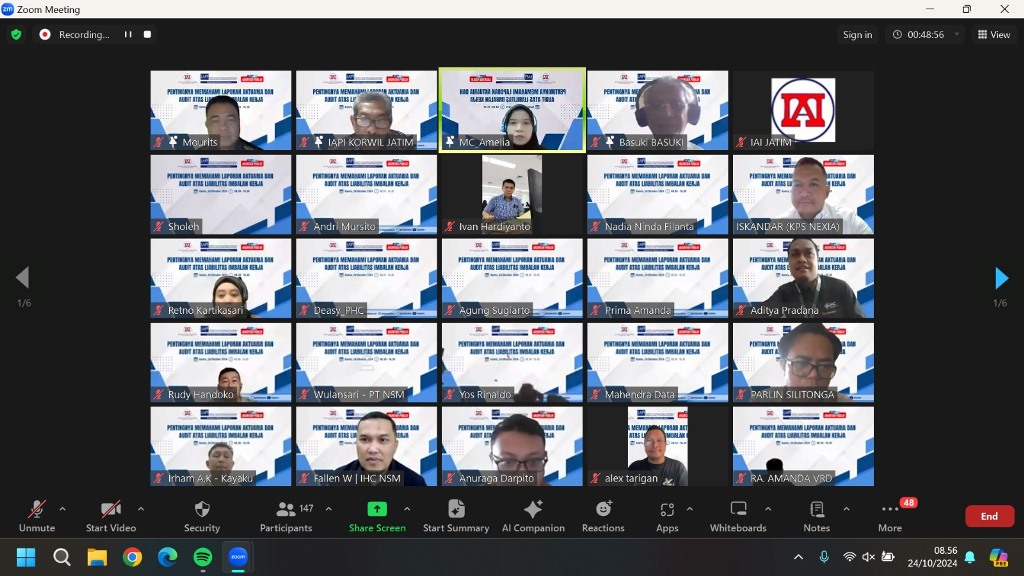Open the Security shield options

pos(201,515)
